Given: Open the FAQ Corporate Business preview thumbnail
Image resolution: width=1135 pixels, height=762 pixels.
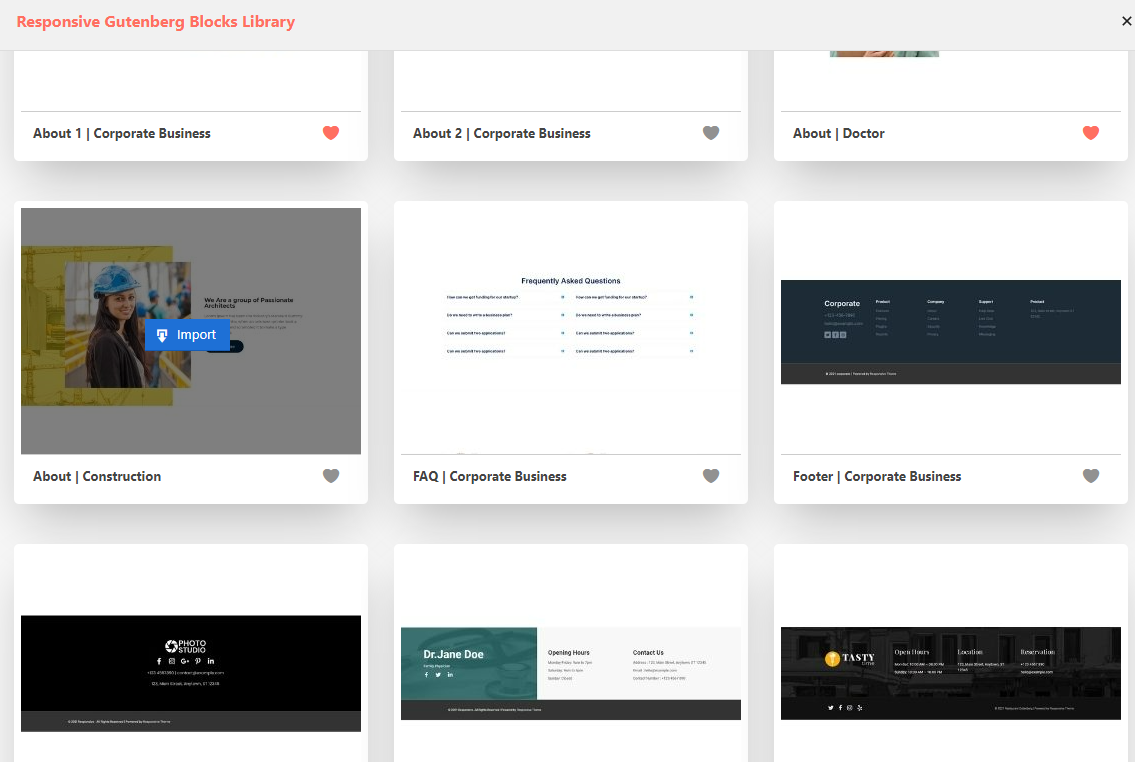Looking at the screenshot, I should 570,331.
